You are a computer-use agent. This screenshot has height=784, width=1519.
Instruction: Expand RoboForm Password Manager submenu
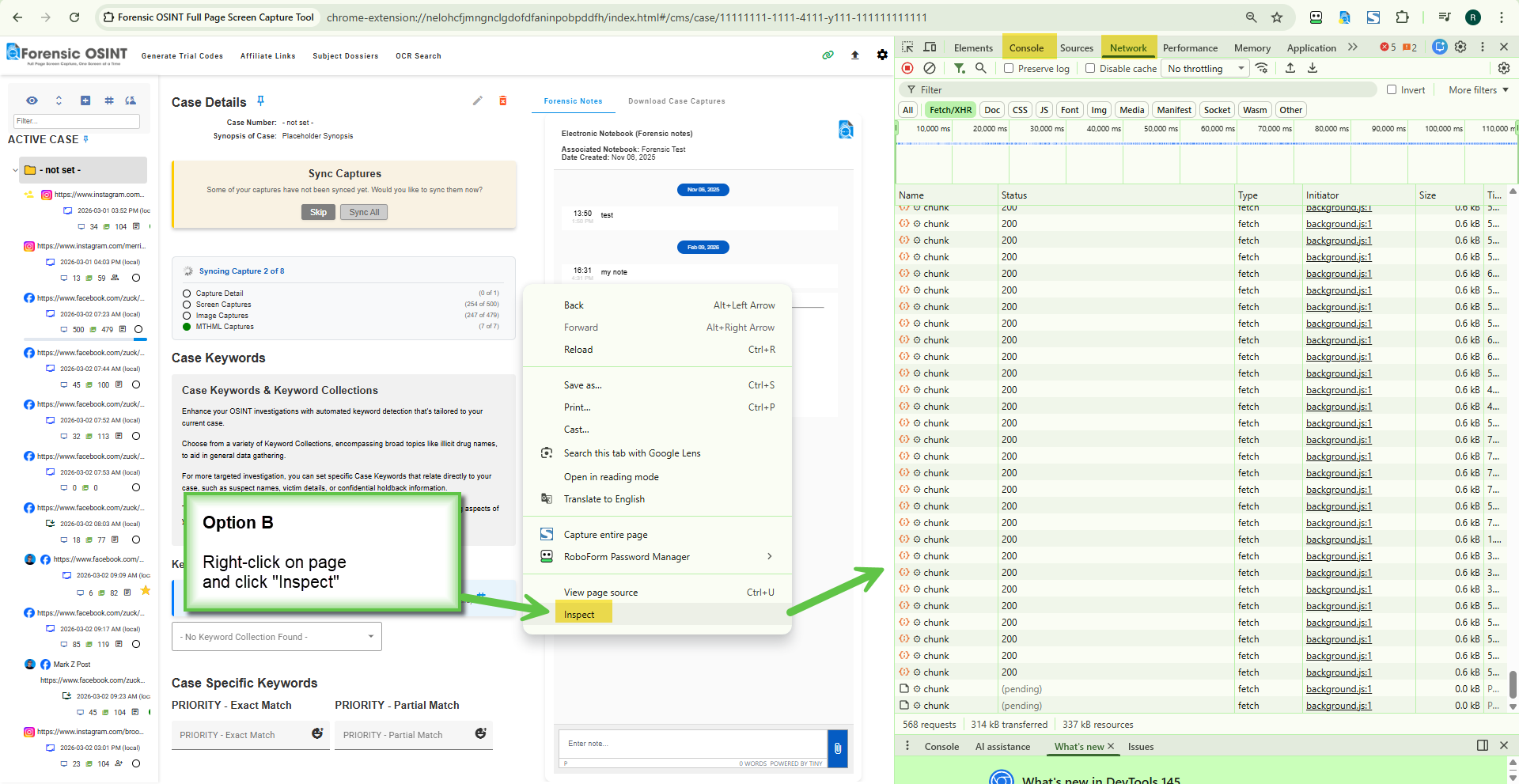click(657, 557)
